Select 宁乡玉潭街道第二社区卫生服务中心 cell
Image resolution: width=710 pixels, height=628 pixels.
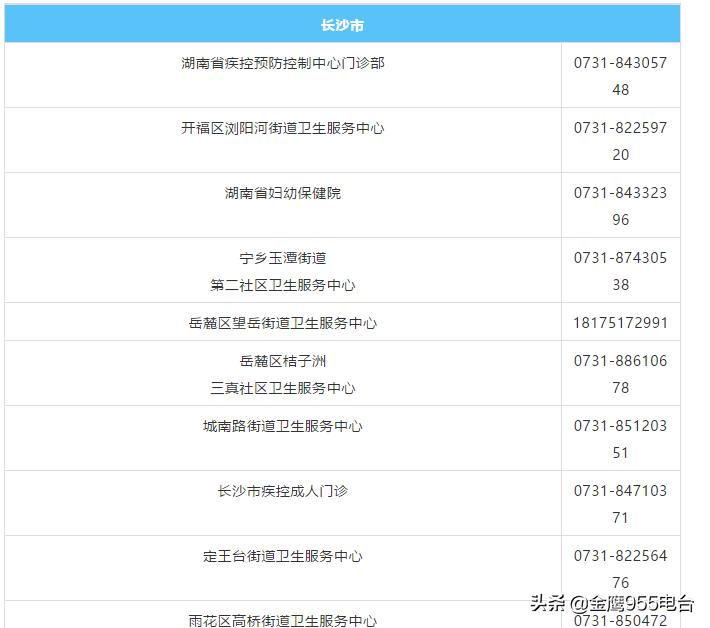283,271
